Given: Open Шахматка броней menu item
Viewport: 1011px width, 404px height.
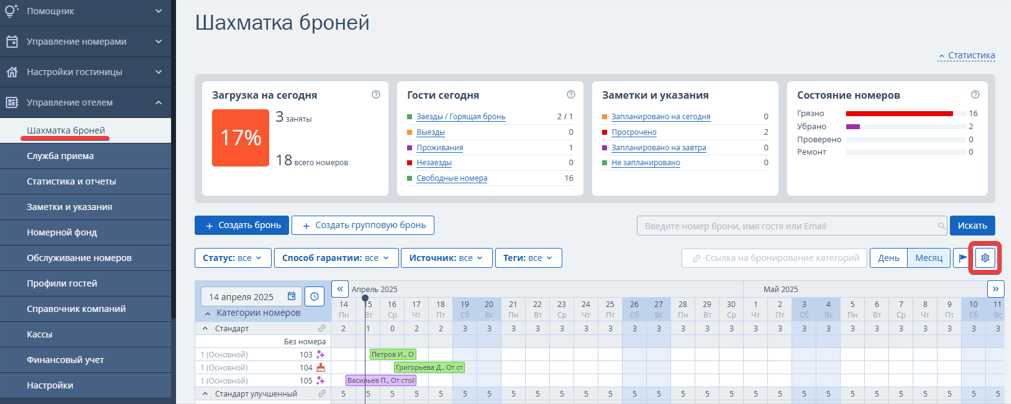Looking at the screenshot, I should coord(85,130).
